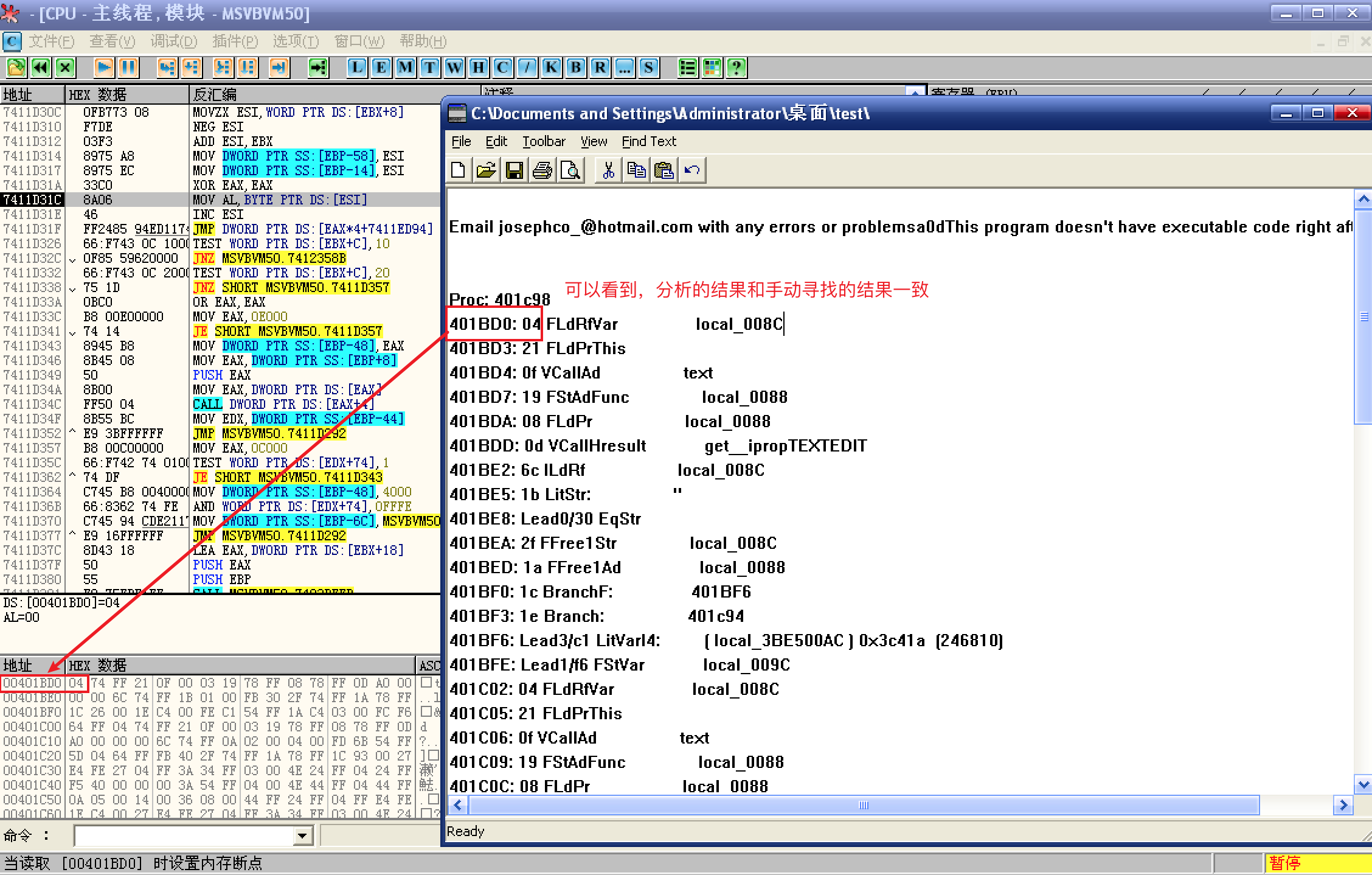Click the Run program play button
The height and width of the screenshot is (875, 1372).
pos(104,67)
